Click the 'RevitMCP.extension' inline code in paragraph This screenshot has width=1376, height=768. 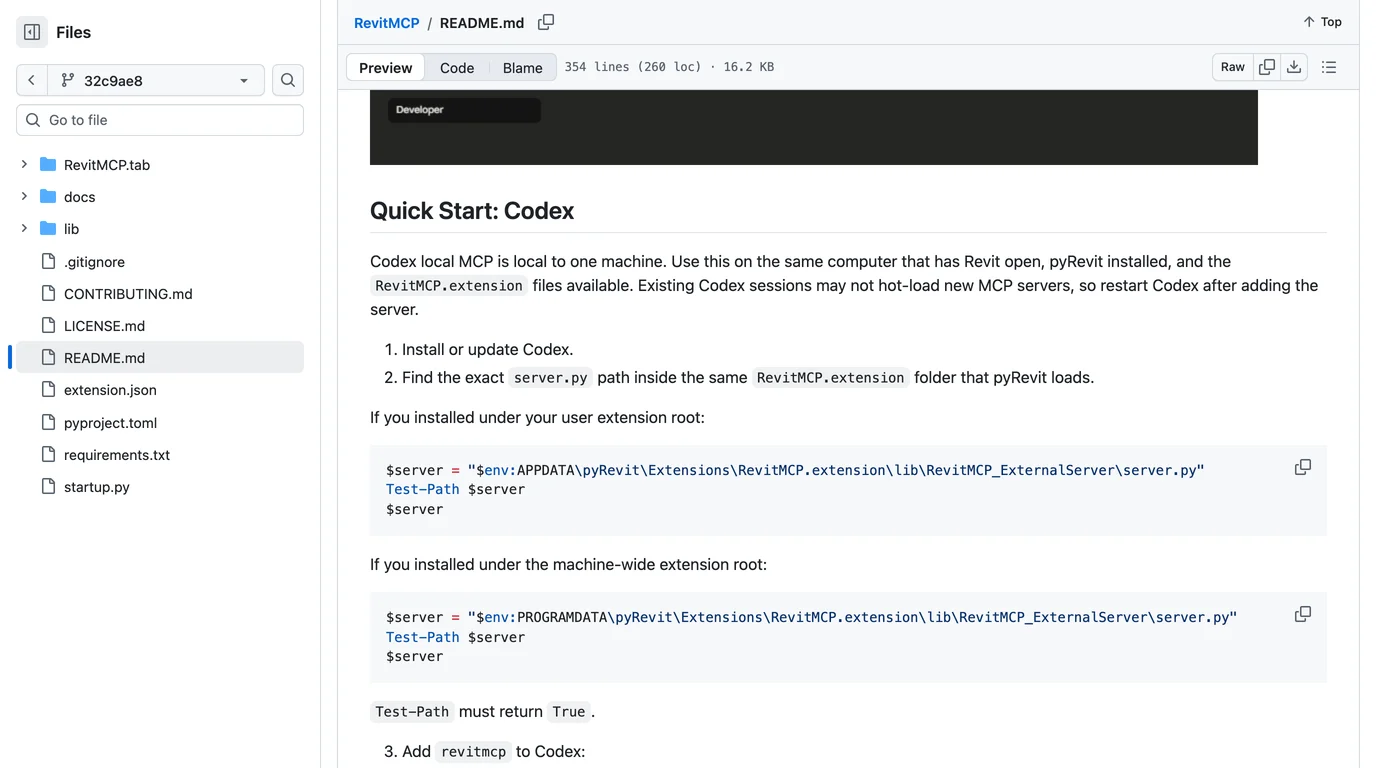[449, 286]
